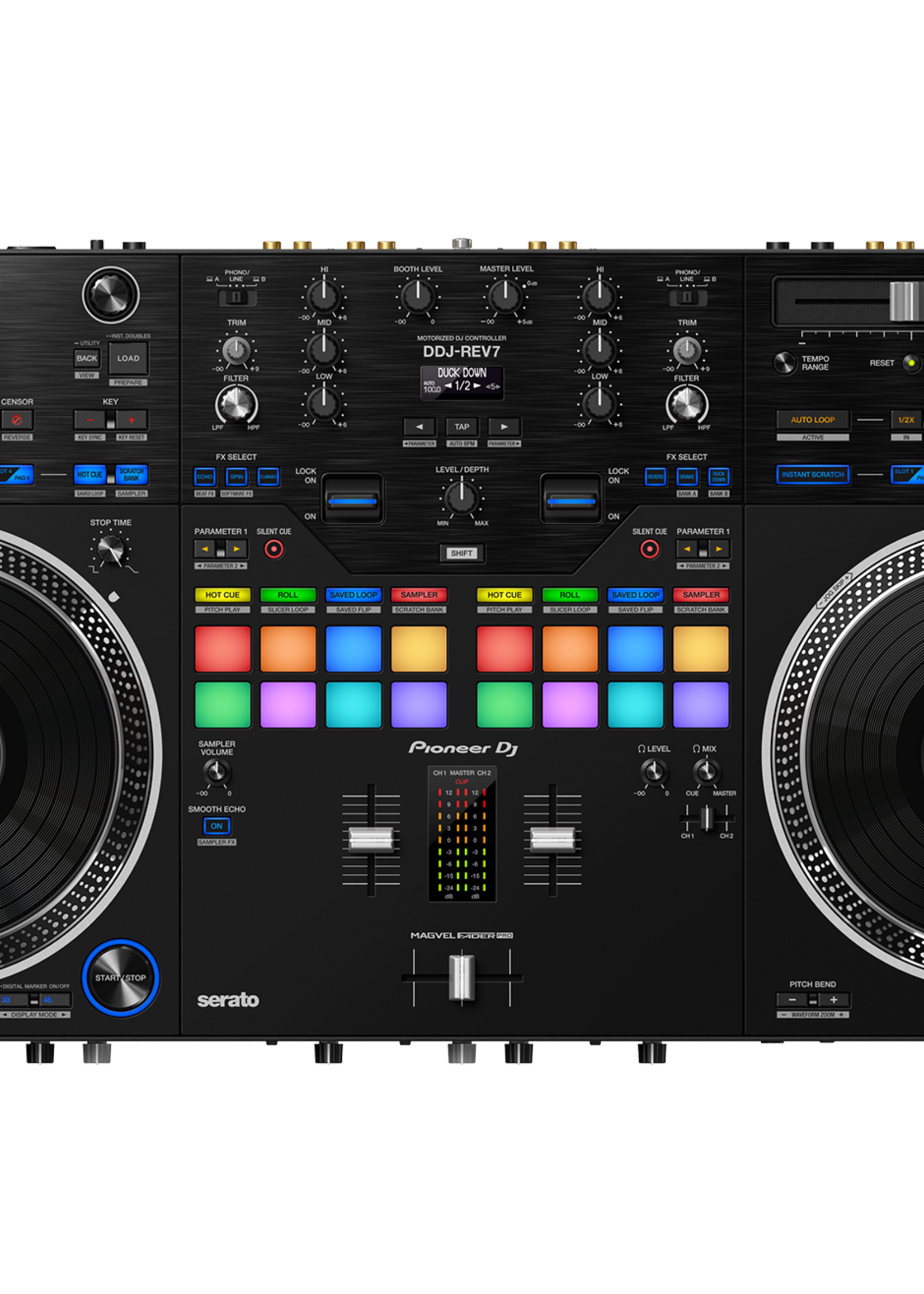Select the ECHO effect button
This screenshot has height=1294, width=924.
click(205, 477)
